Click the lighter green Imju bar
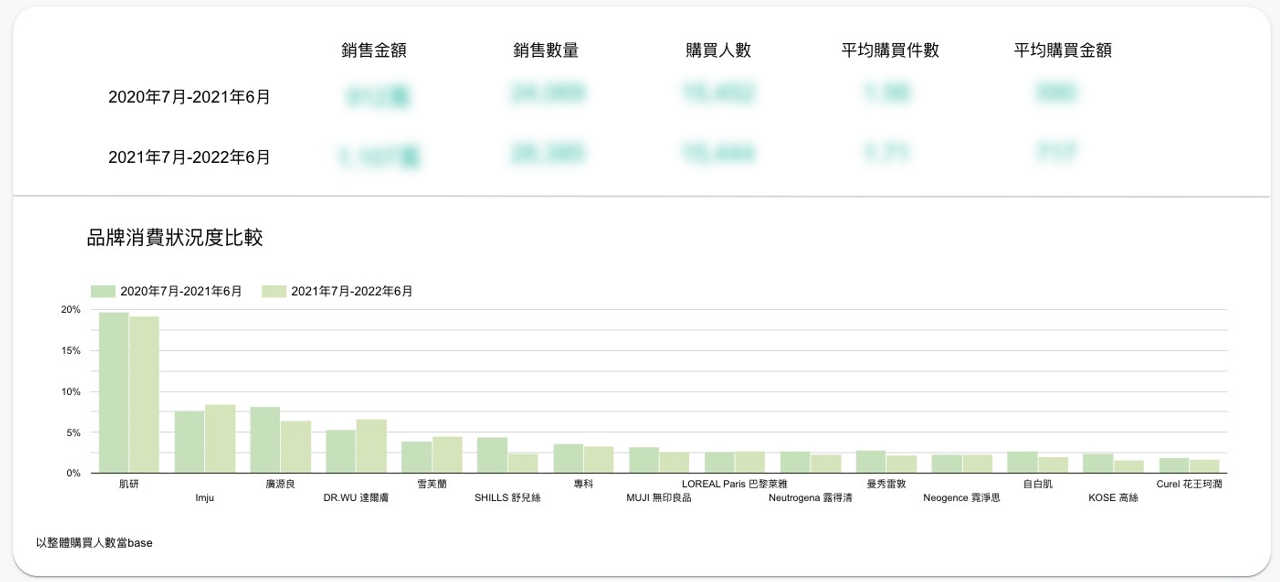The height and width of the screenshot is (582, 1280). tap(220, 439)
